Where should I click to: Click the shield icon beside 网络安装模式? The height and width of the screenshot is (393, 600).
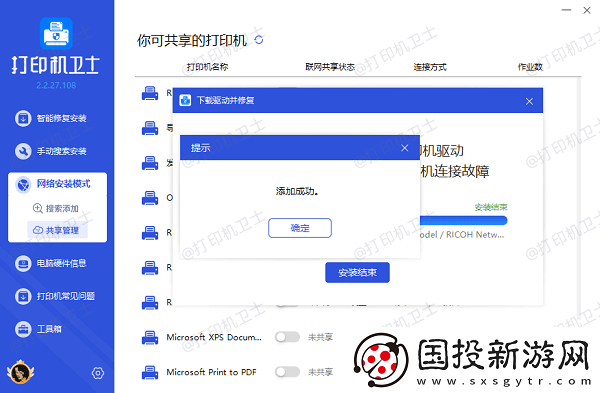click(x=23, y=184)
